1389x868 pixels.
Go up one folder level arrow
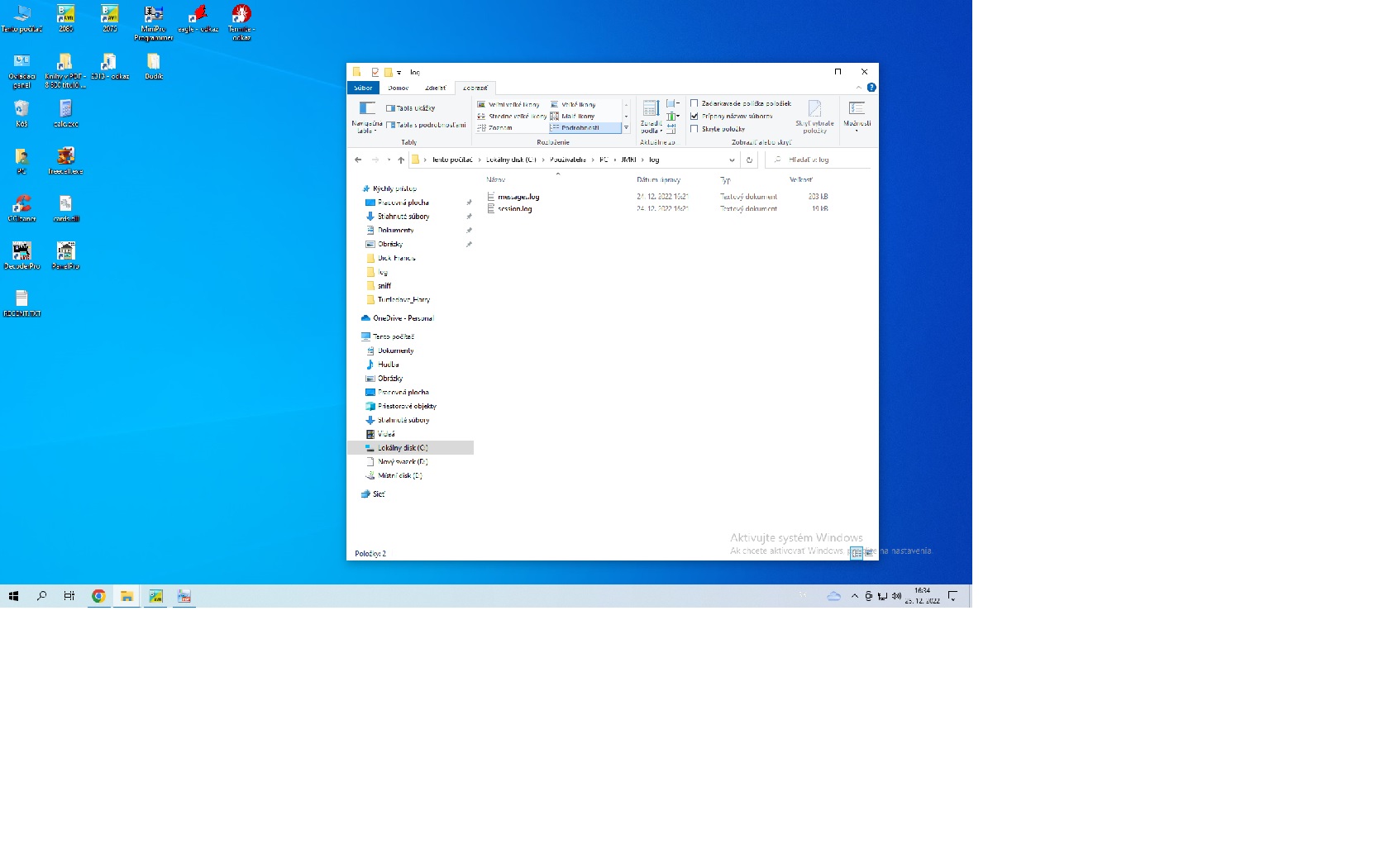click(x=401, y=160)
